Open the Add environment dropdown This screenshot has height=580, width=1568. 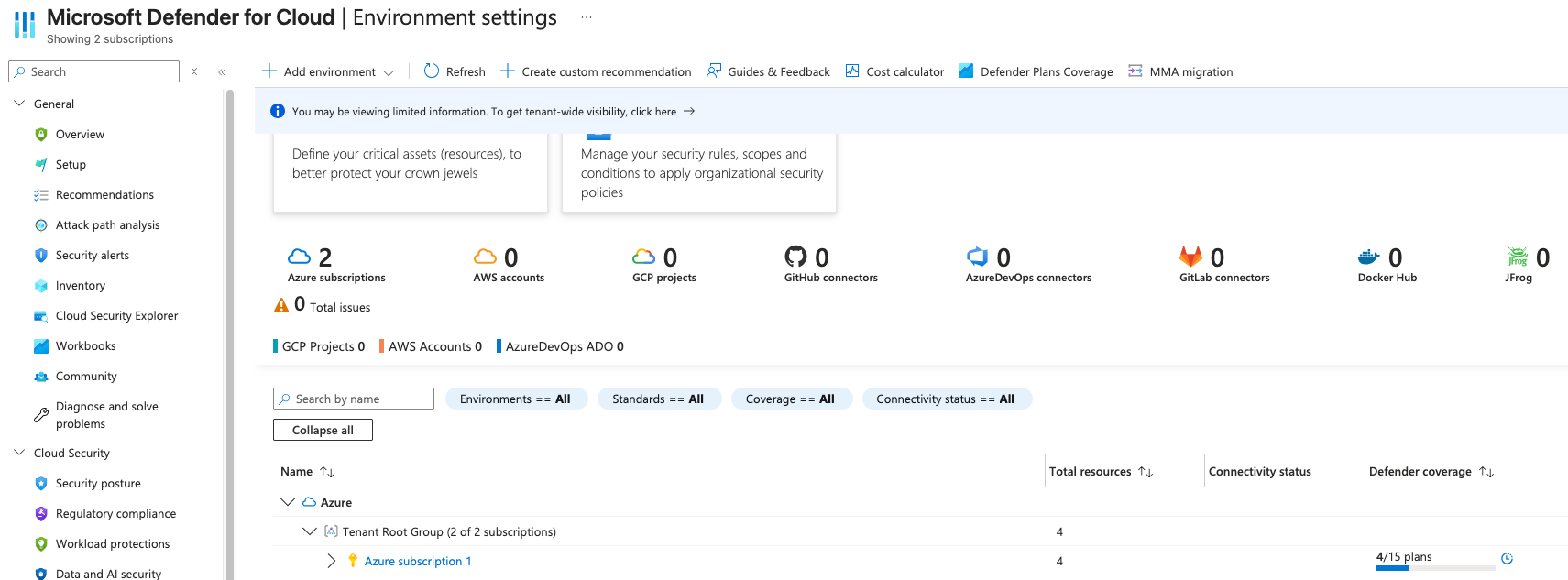tap(328, 71)
